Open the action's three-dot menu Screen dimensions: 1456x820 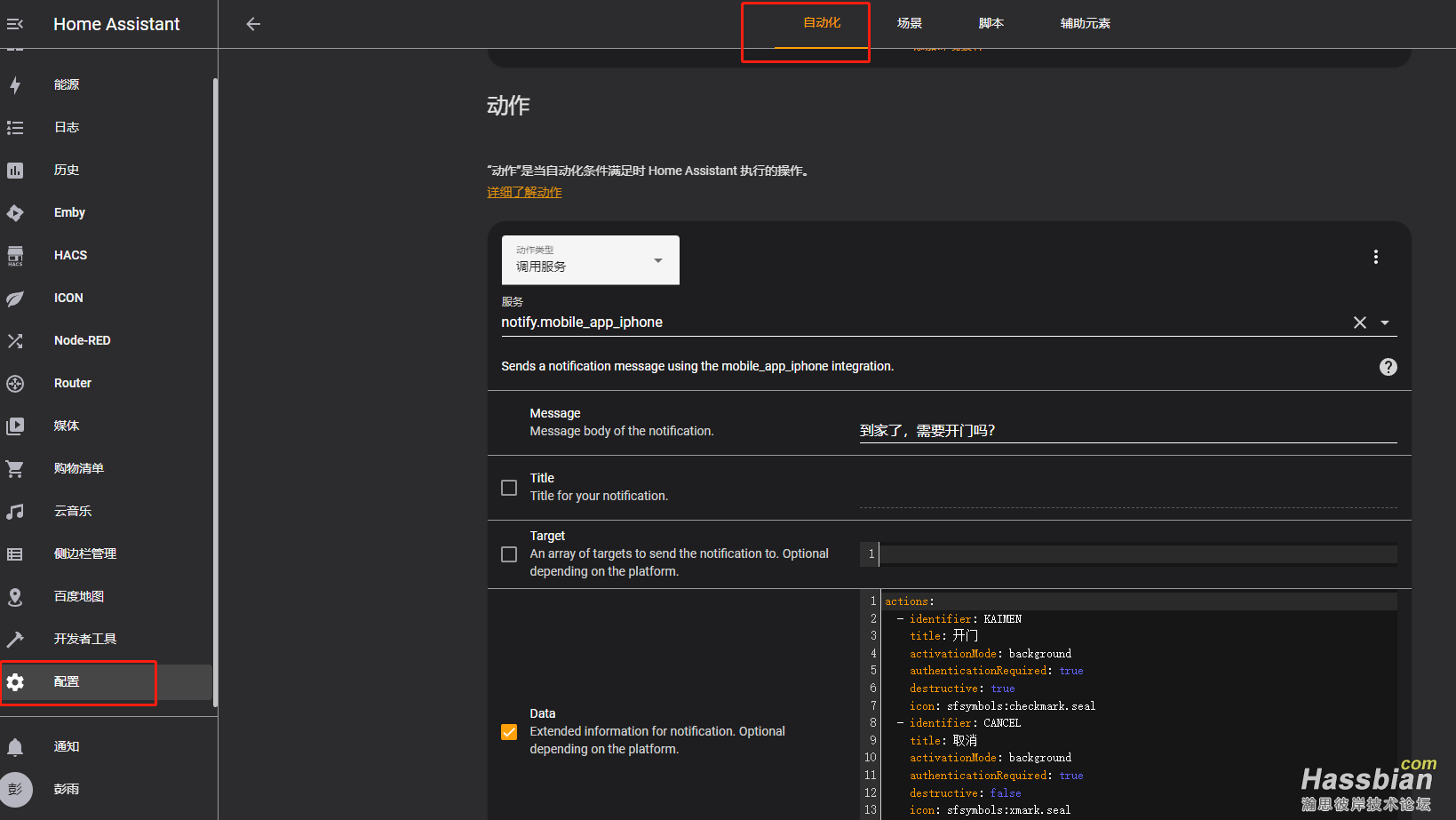1376,257
